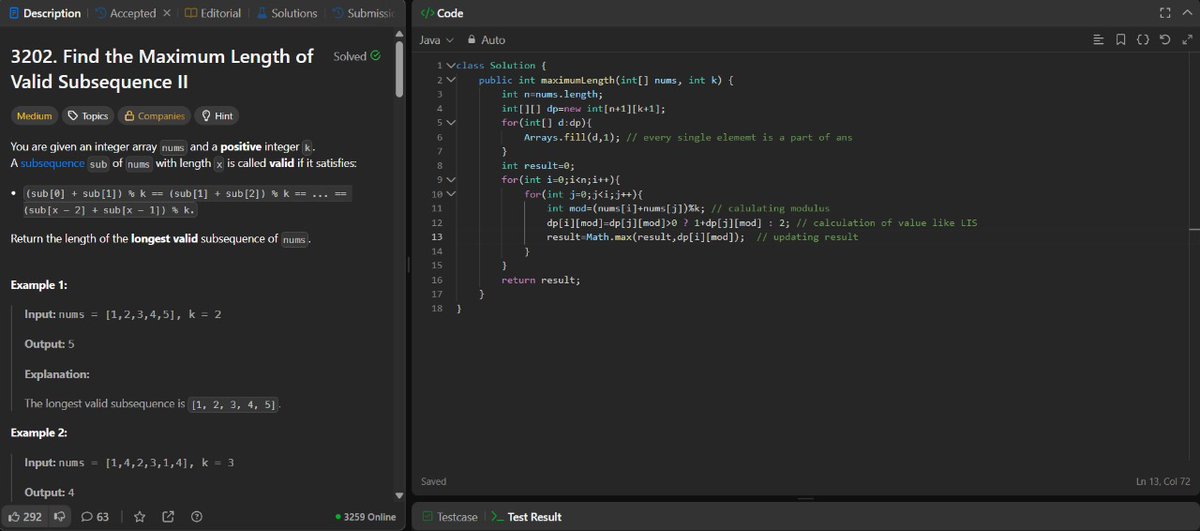The width and height of the screenshot is (1200, 531).
Task: Expand the editor with the diagonal arrows icon
Action: coord(1186,40)
